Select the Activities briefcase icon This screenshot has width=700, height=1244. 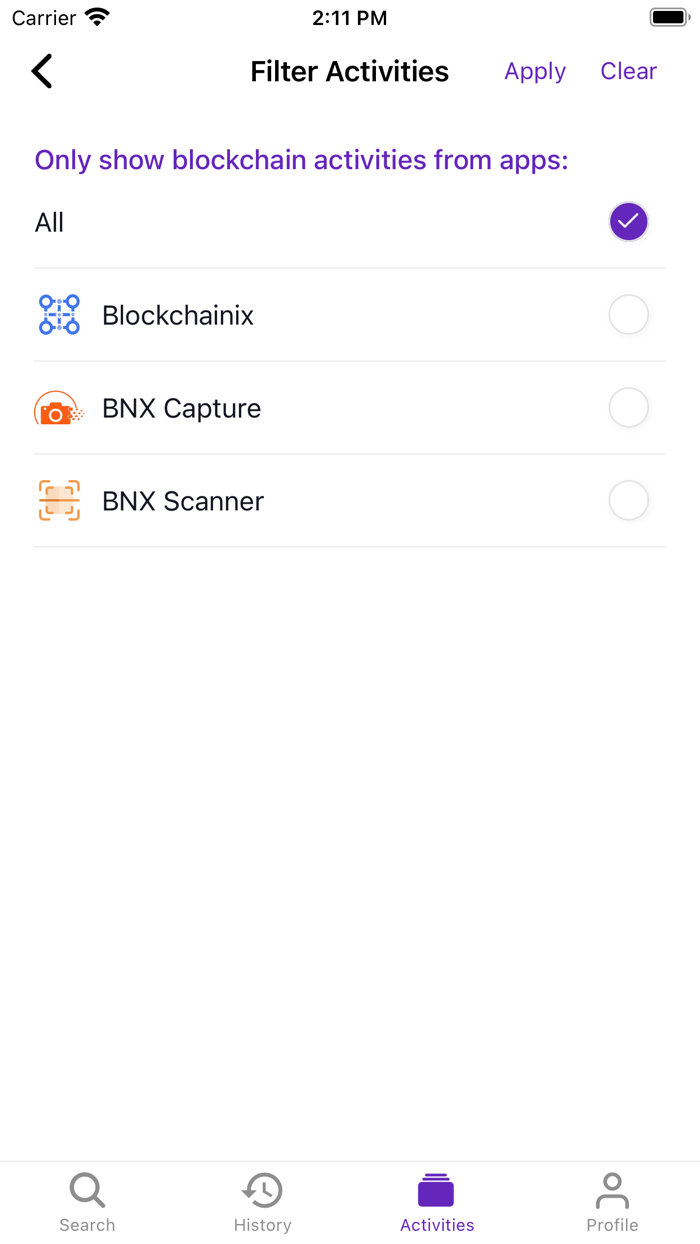[x=436, y=1190]
